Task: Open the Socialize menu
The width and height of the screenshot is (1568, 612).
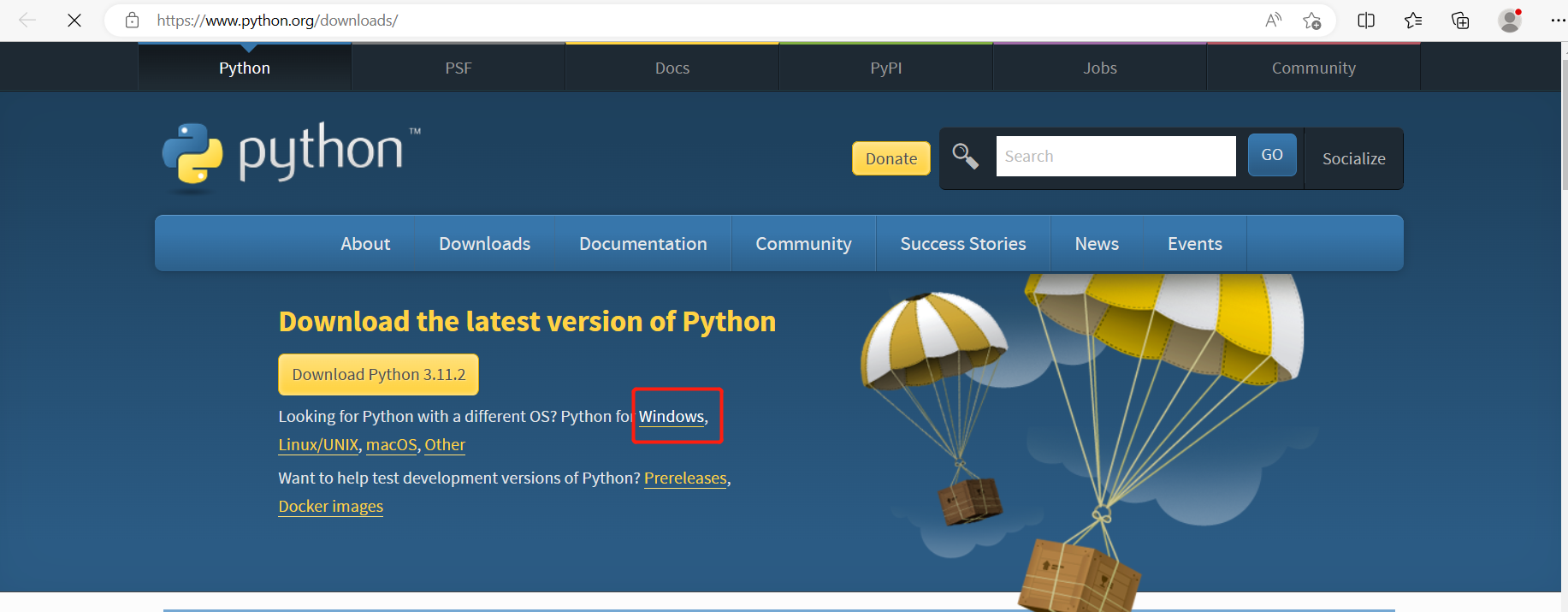Action: (x=1353, y=158)
